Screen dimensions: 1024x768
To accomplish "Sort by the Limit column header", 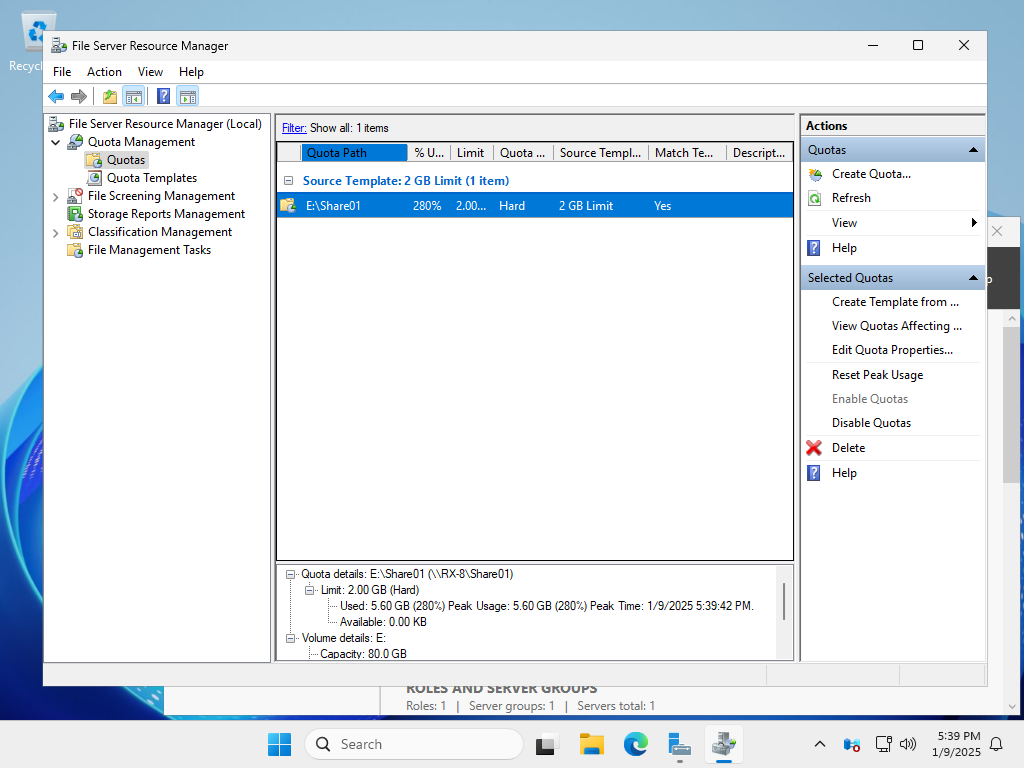I will pyautogui.click(x=472, y=153).
